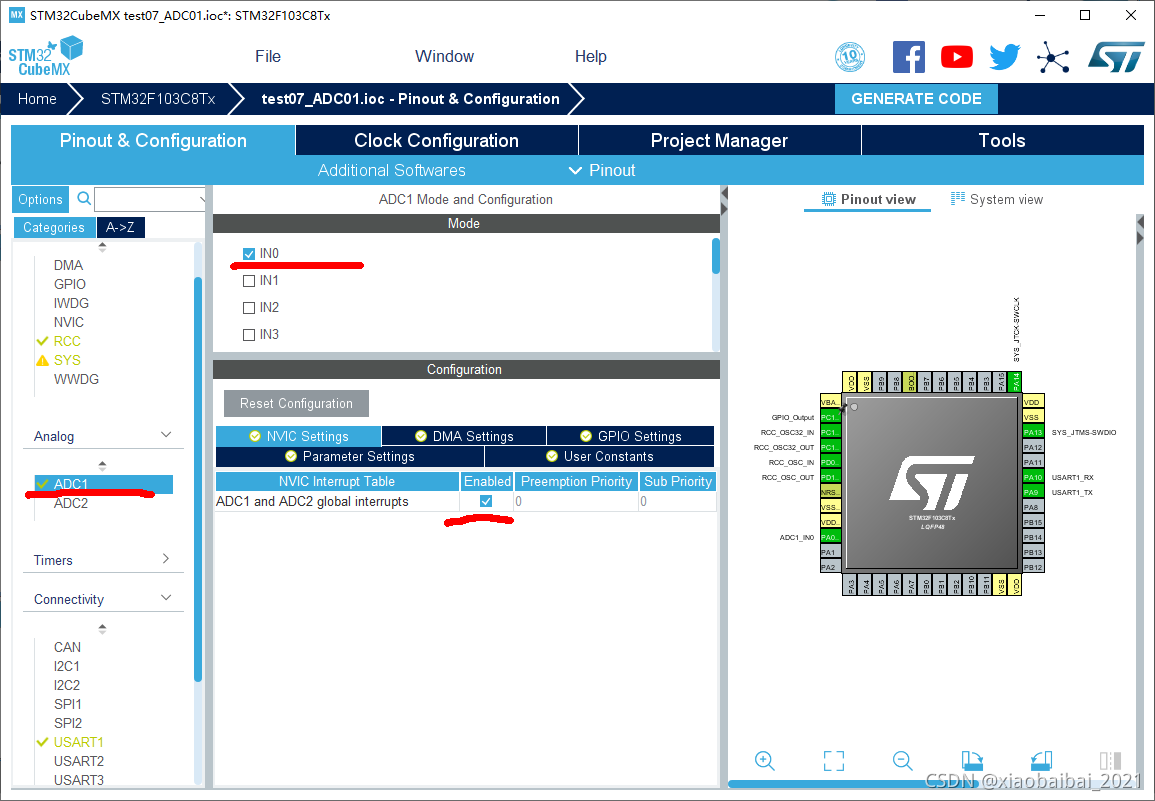Viewport: 1155px width, 801px height.
Task: Click the Mode list vertical scrollbar
Action: pyautogui.click(x=715, y=256)
